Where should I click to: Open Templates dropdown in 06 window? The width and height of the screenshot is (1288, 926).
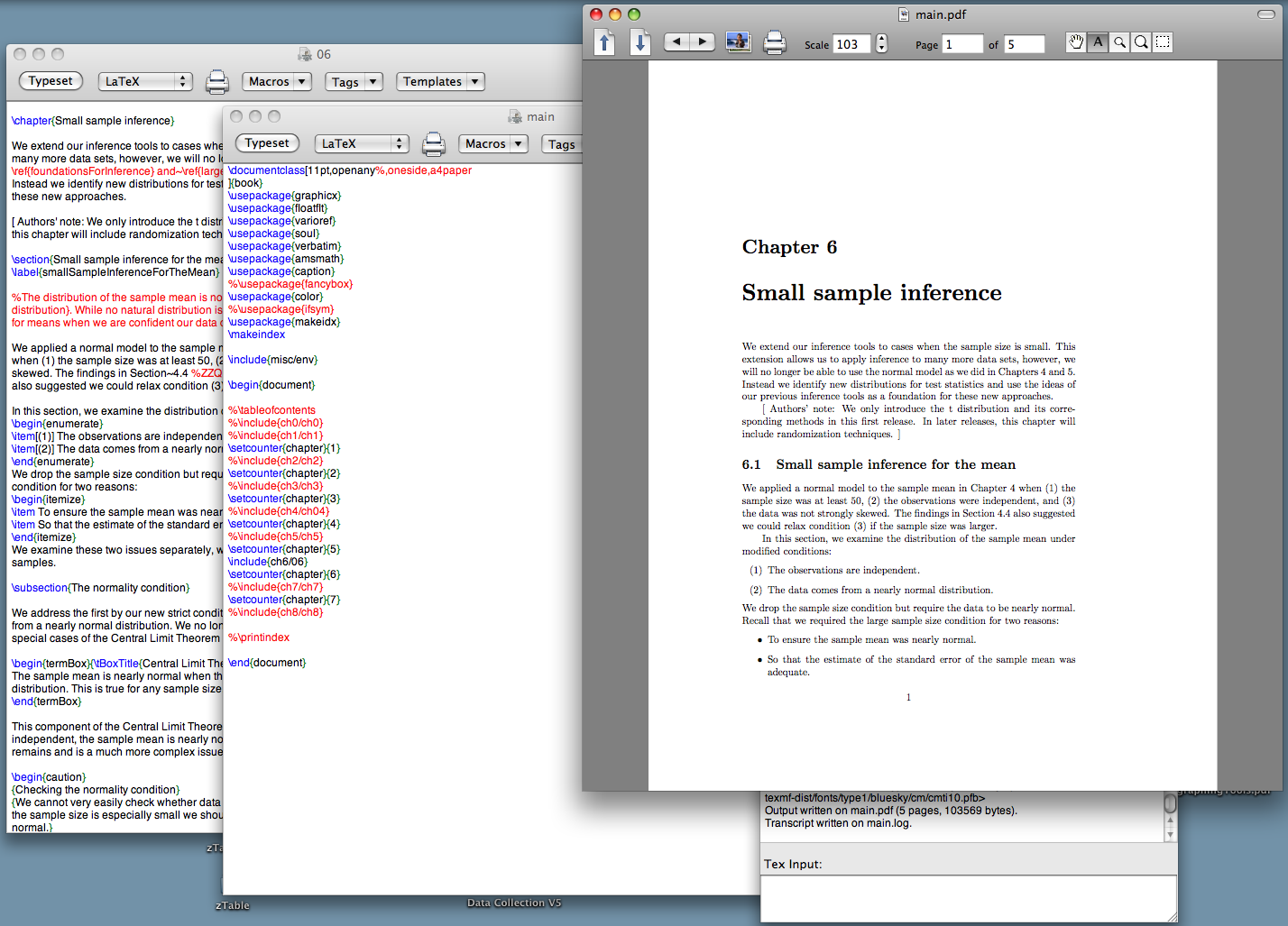point(440,81)
